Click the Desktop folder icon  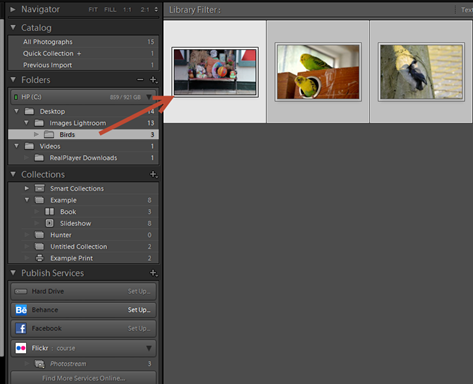click(29, 111)
